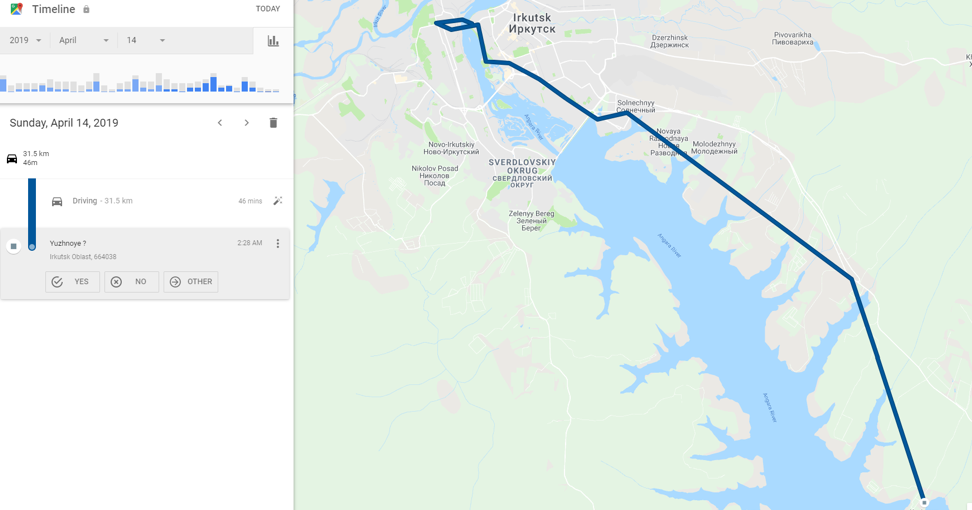Open three-dot menu for Yuzhnoye stop
The width and height of the screenshot is (972, 510).
click(x=278, y=244)
